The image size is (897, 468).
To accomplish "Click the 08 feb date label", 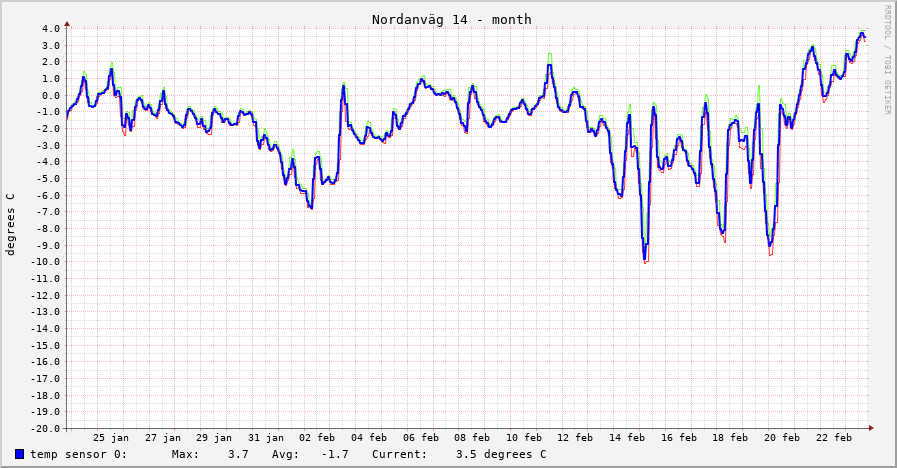I will tap(472, 438).
